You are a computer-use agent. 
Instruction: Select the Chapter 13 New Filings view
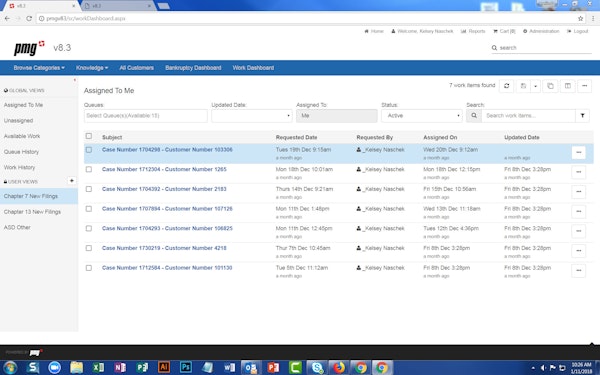pos(32,212)
